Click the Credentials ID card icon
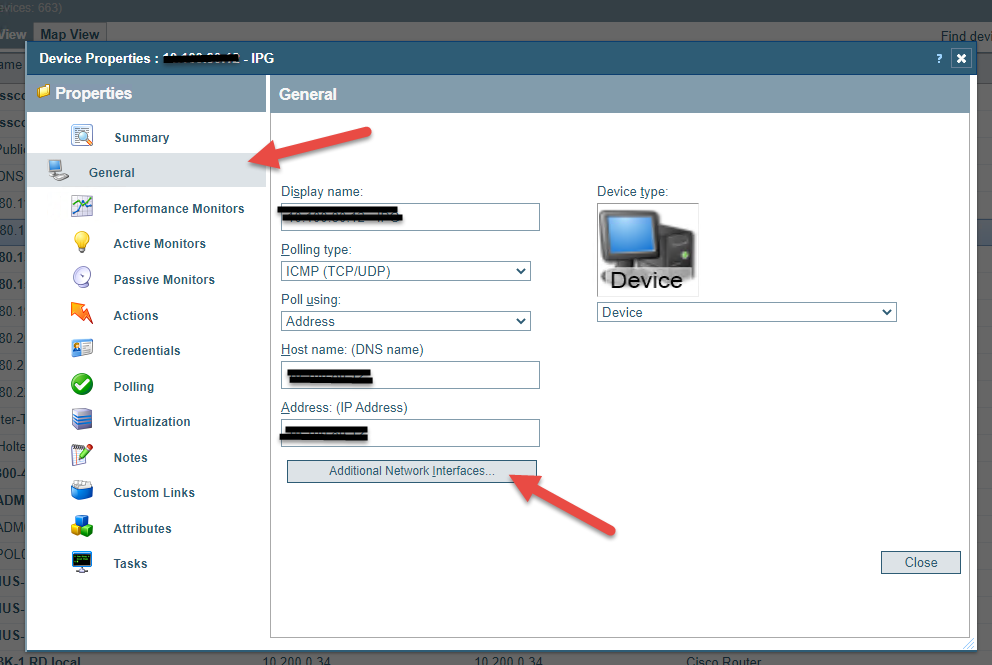This screenshot has width=992, height=665. pos(82,348)
